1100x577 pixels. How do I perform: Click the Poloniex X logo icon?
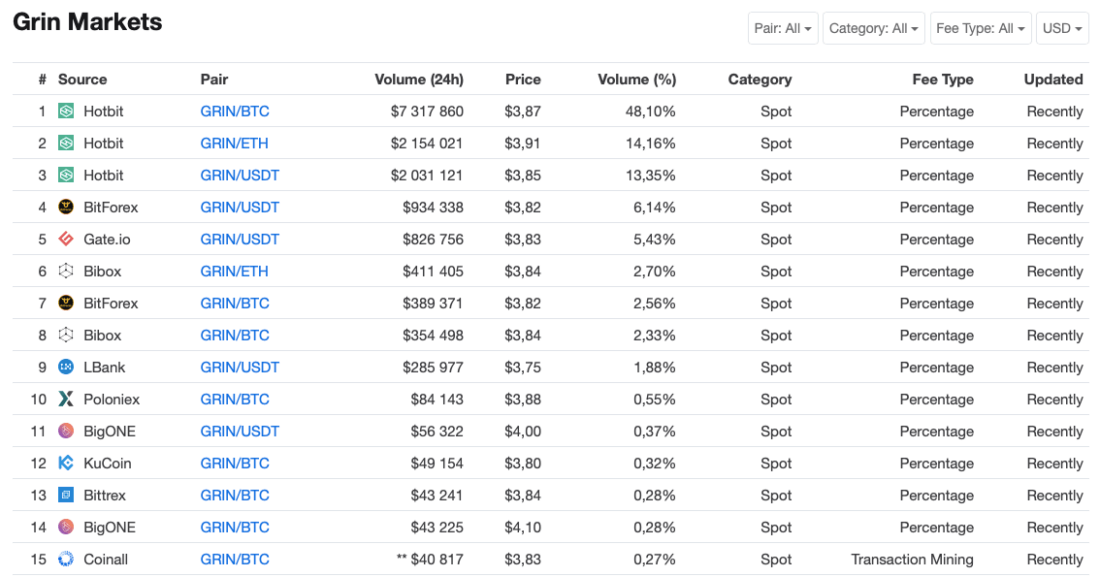click(66, 399)
